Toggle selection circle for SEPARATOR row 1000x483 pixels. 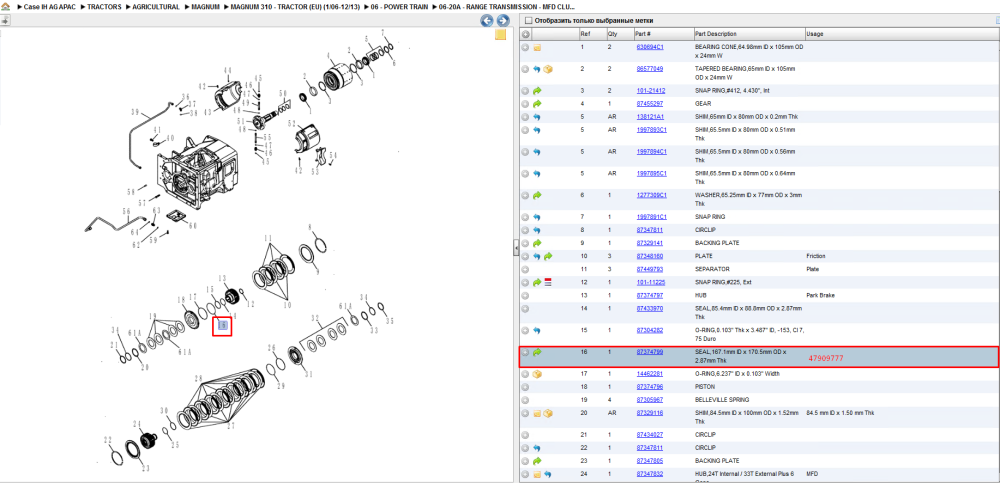[525, 269]
